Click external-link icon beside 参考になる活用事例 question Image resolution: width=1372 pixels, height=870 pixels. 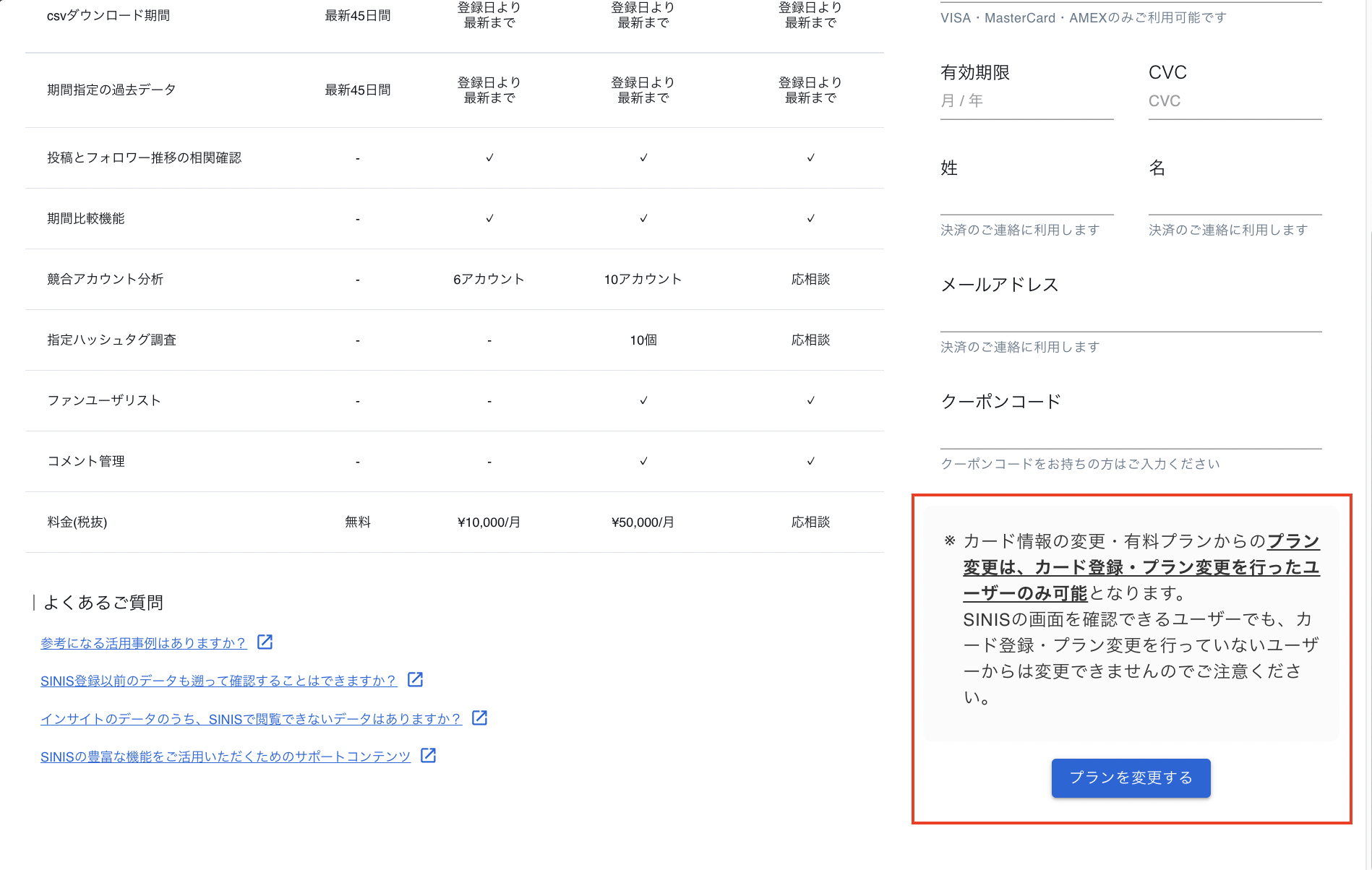coord(265,642)
